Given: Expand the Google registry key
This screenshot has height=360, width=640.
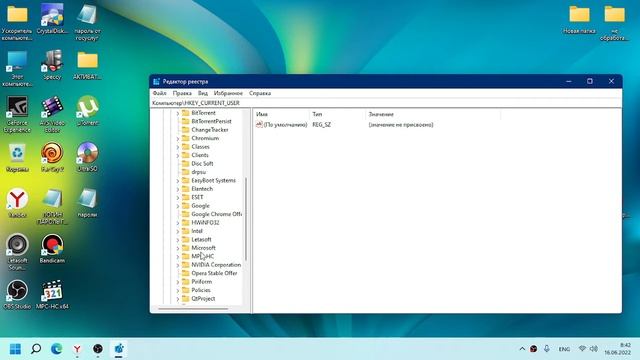Looking at the screenshot, I should pos(178,206).
